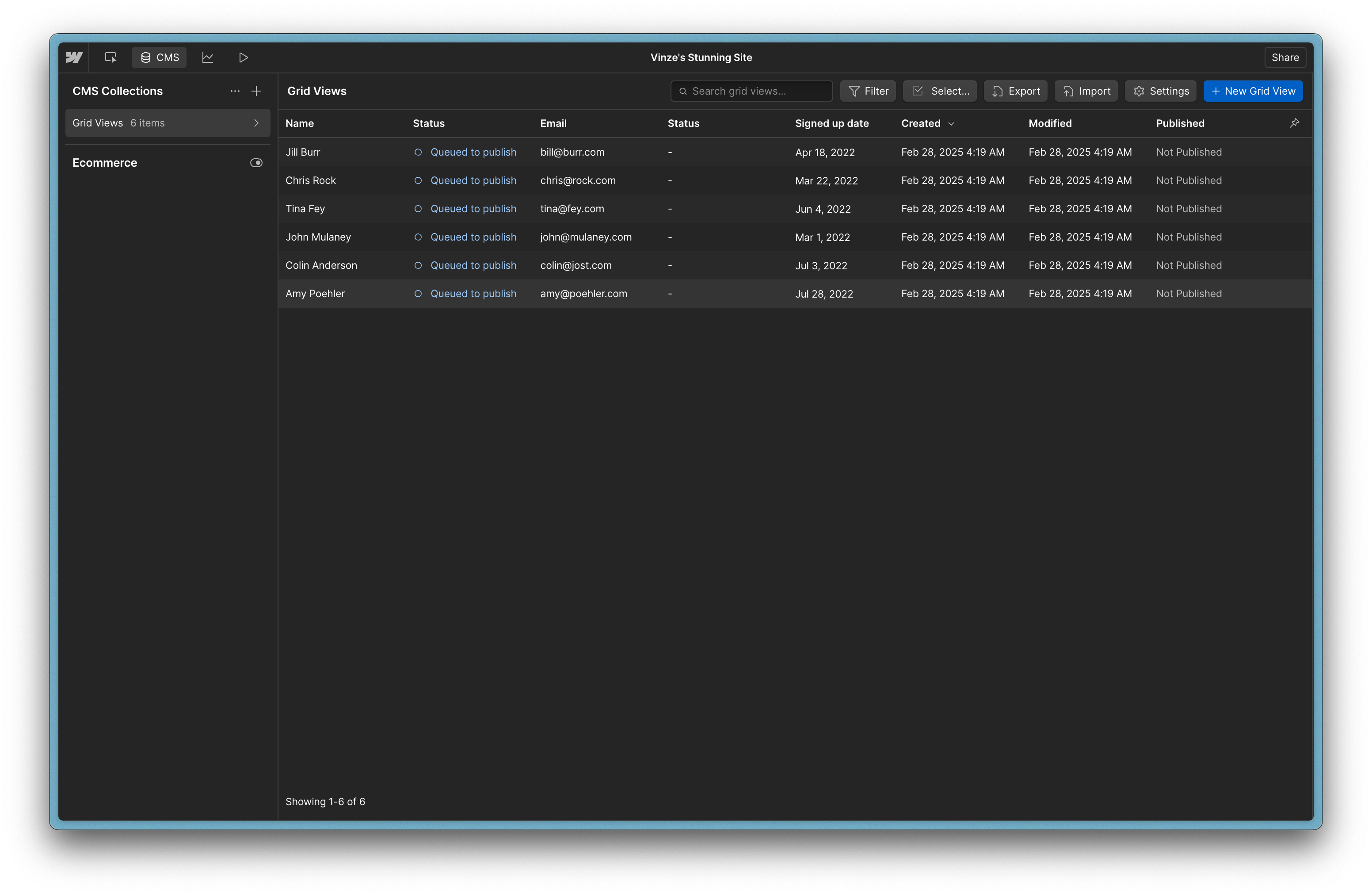
Task: Click the Mar 22, 2022 date cell
Action: tap(827, 180)
